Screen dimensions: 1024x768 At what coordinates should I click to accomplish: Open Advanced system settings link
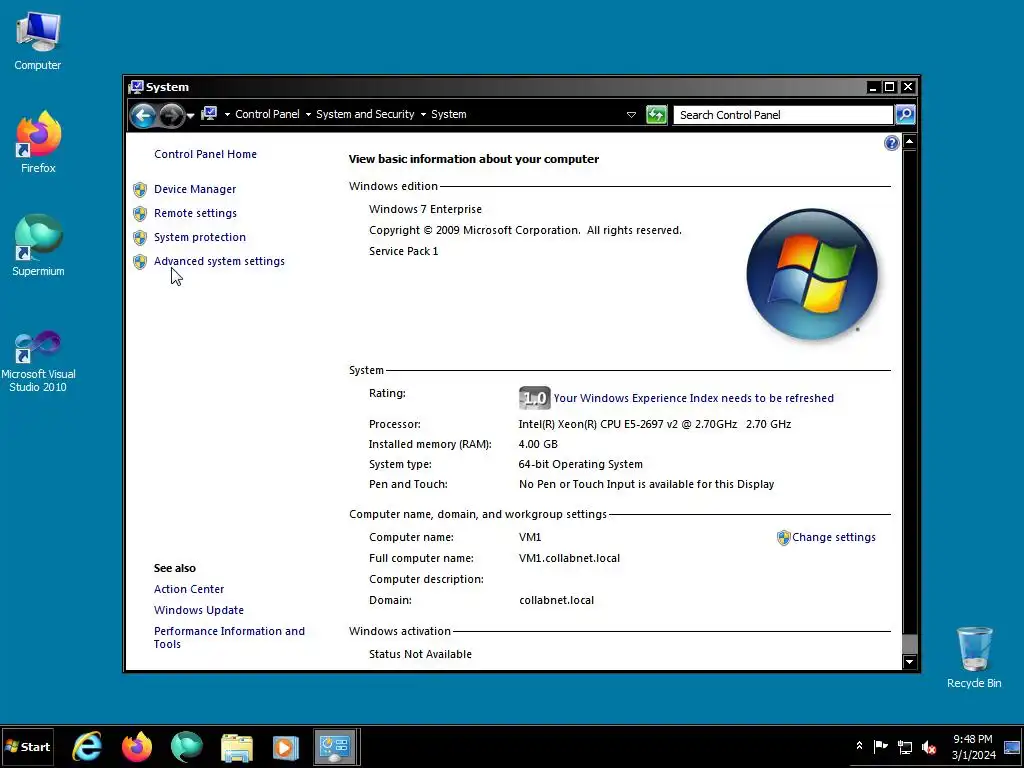click(x=219, y=261)
